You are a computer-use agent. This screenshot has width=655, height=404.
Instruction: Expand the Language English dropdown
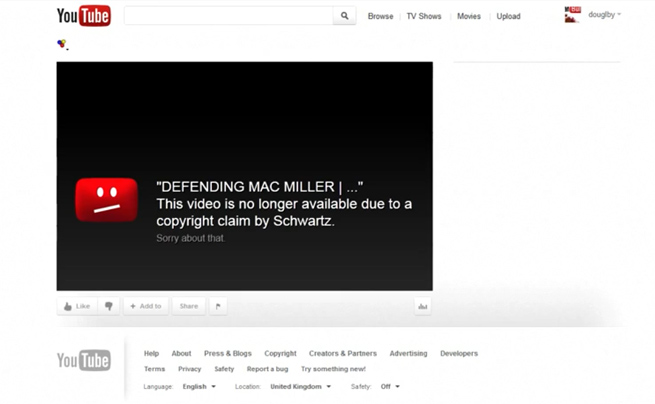[x=199, y=386]
